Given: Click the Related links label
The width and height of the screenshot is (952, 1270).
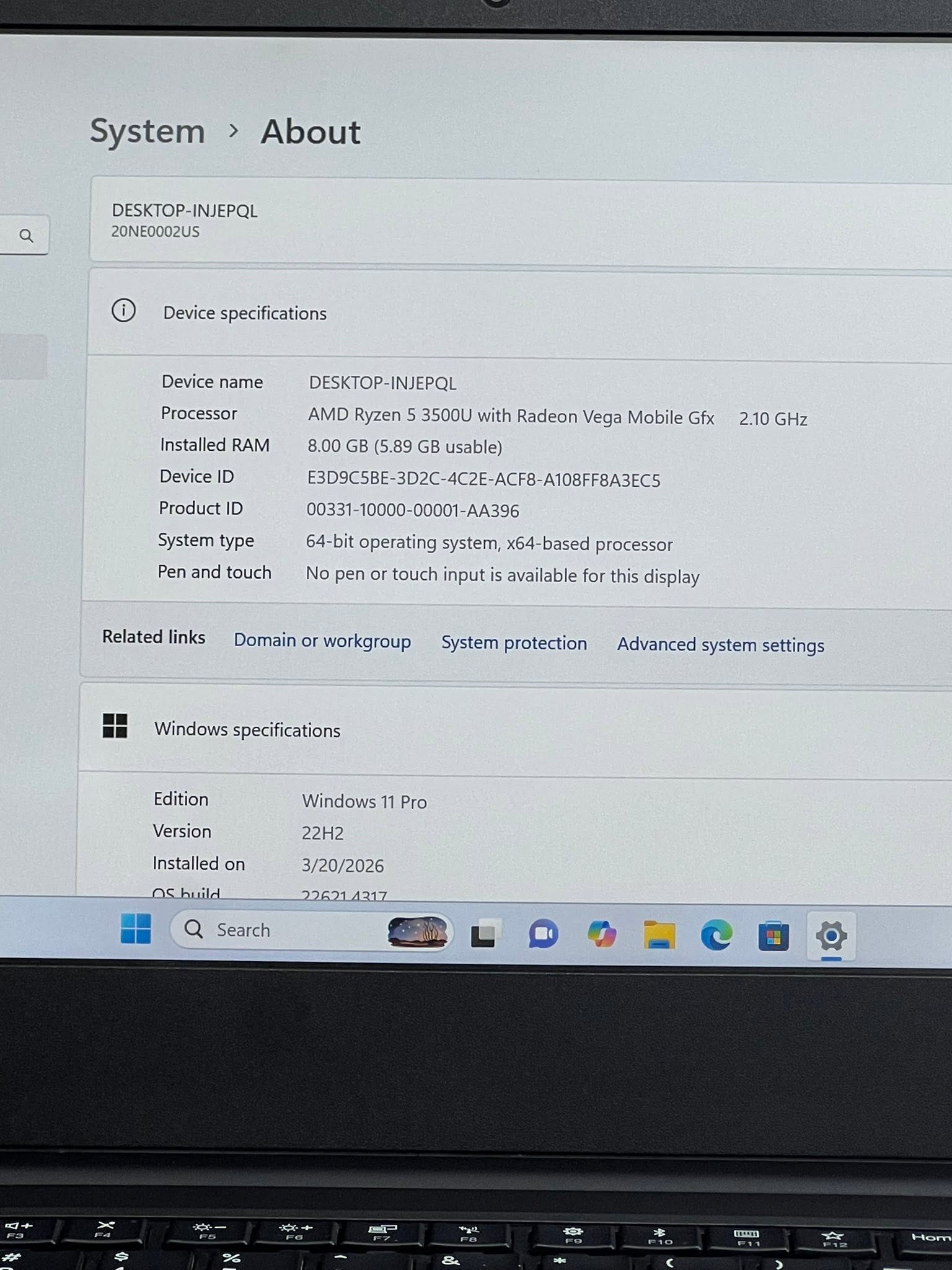Looking at the screenshot, I should (154, 637).
